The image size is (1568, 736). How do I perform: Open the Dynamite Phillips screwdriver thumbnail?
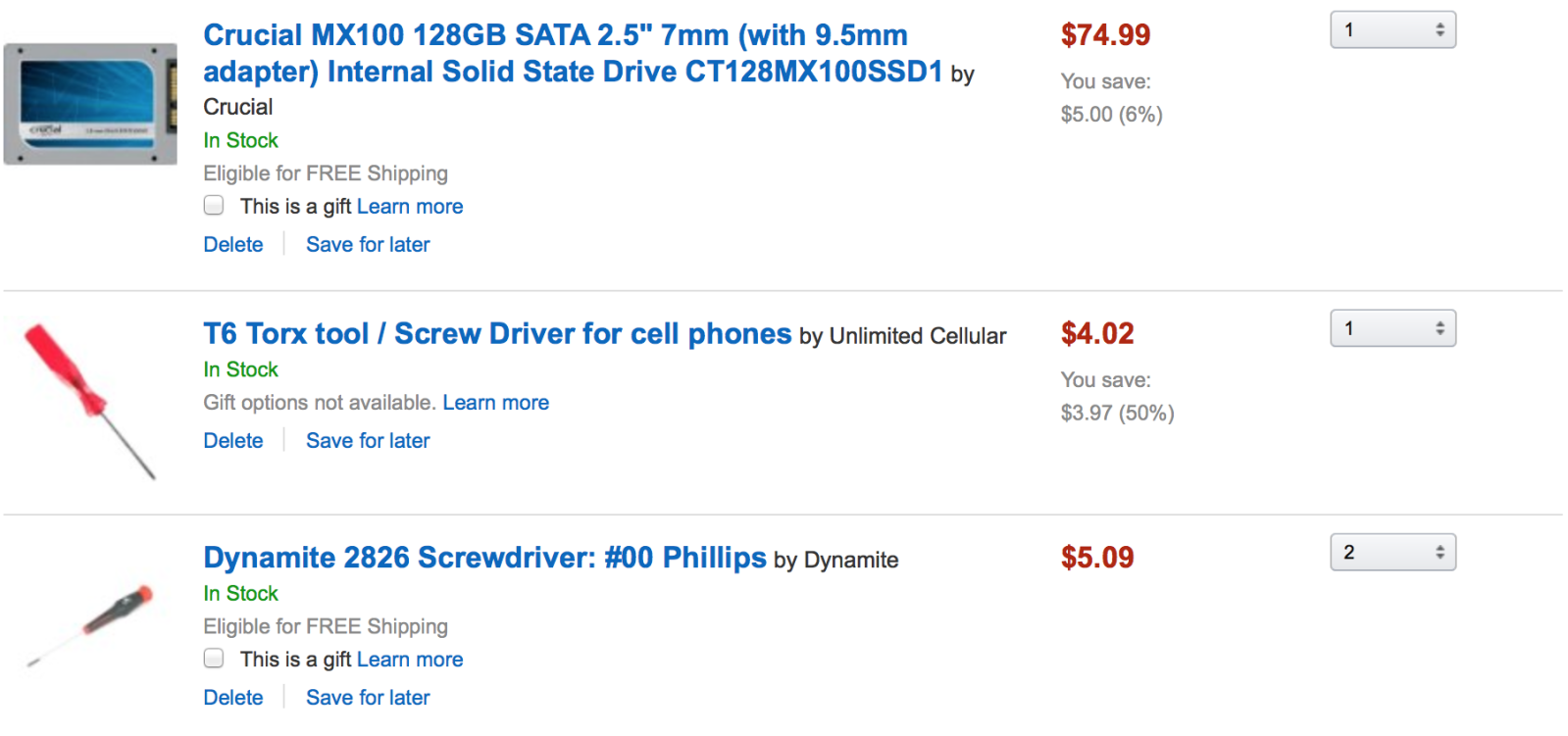coord(90,623)
